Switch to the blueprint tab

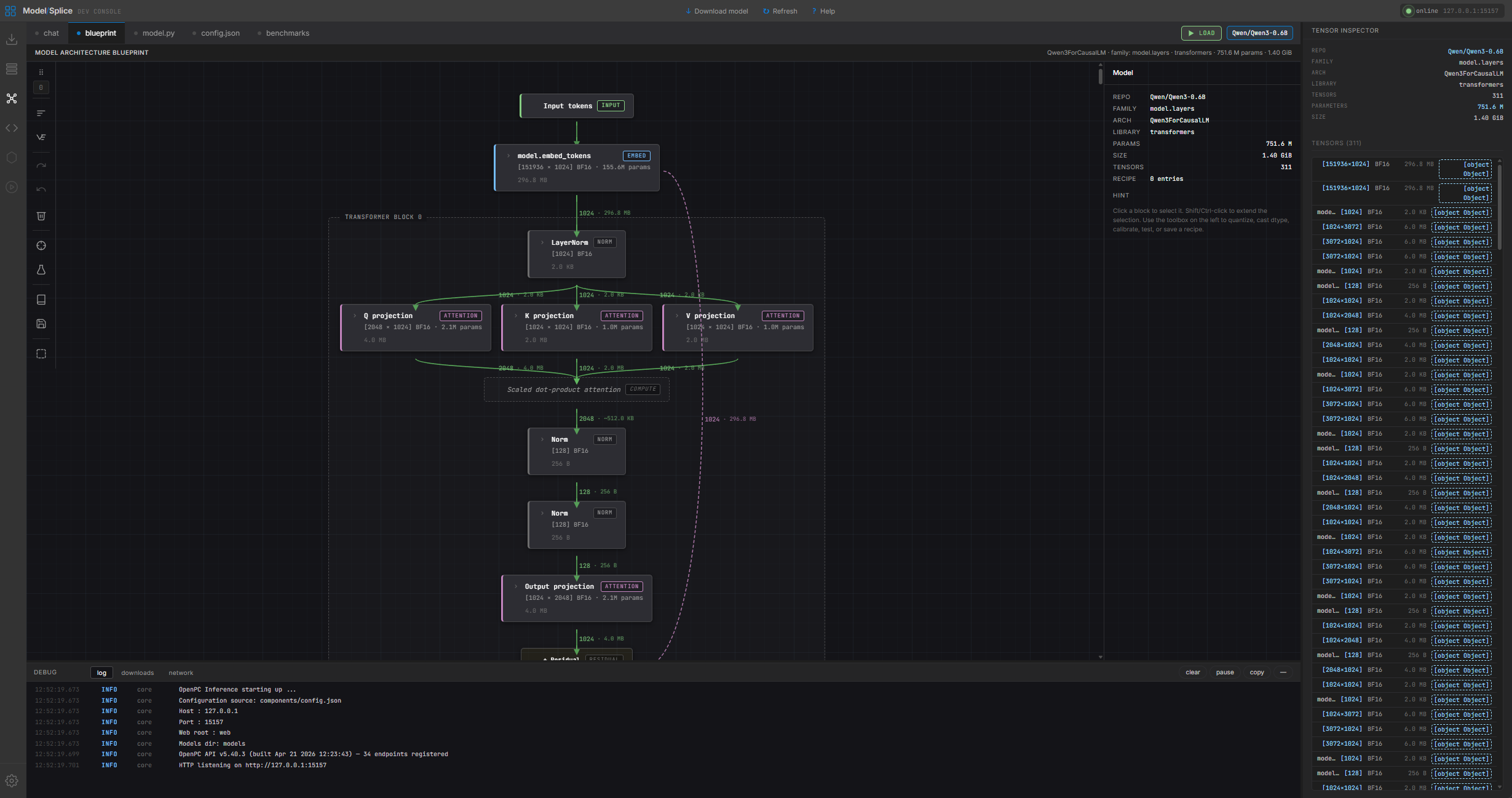pos(97,33)
